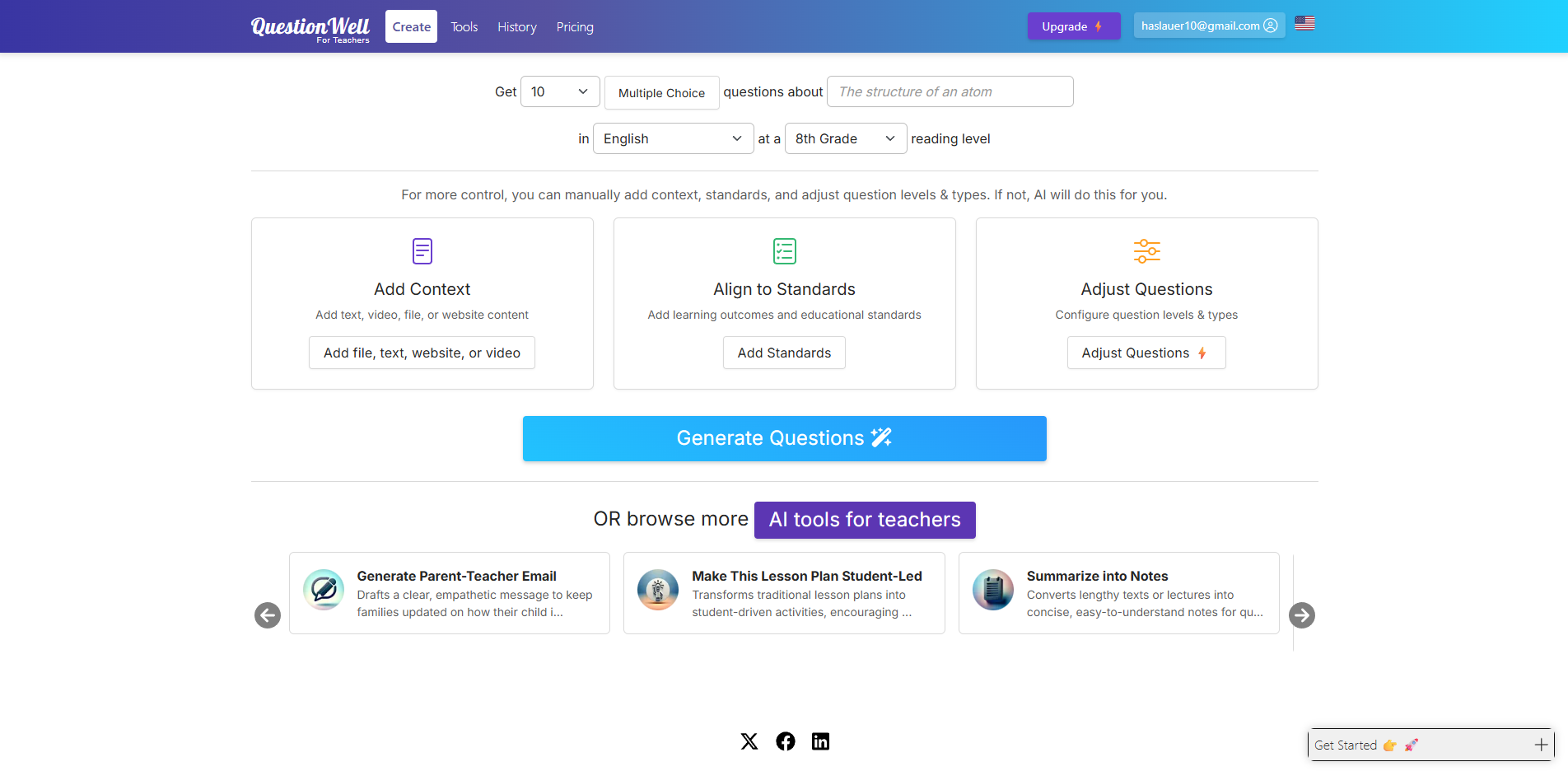Open the Summarize into Notes tool card
Viewport: 1568px width, 771px height.
click(x=1118, y=593)
